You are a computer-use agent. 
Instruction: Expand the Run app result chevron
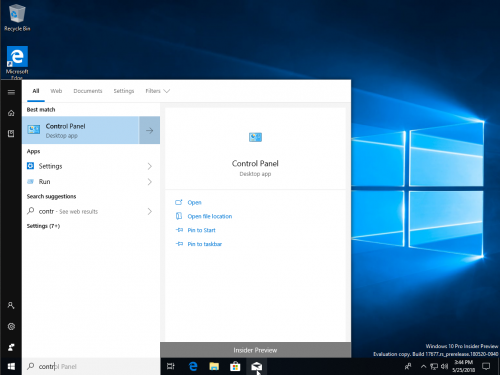(x=150, y=182)
